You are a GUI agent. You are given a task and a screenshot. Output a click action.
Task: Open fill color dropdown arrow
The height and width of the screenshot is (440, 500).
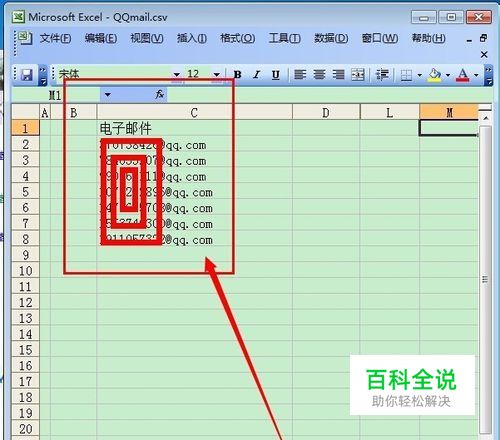click(448, 75)
